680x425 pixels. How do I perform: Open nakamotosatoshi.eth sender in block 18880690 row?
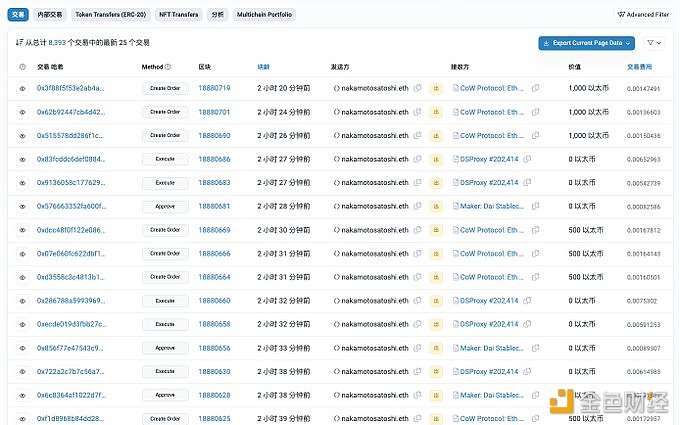pos(375,135)
